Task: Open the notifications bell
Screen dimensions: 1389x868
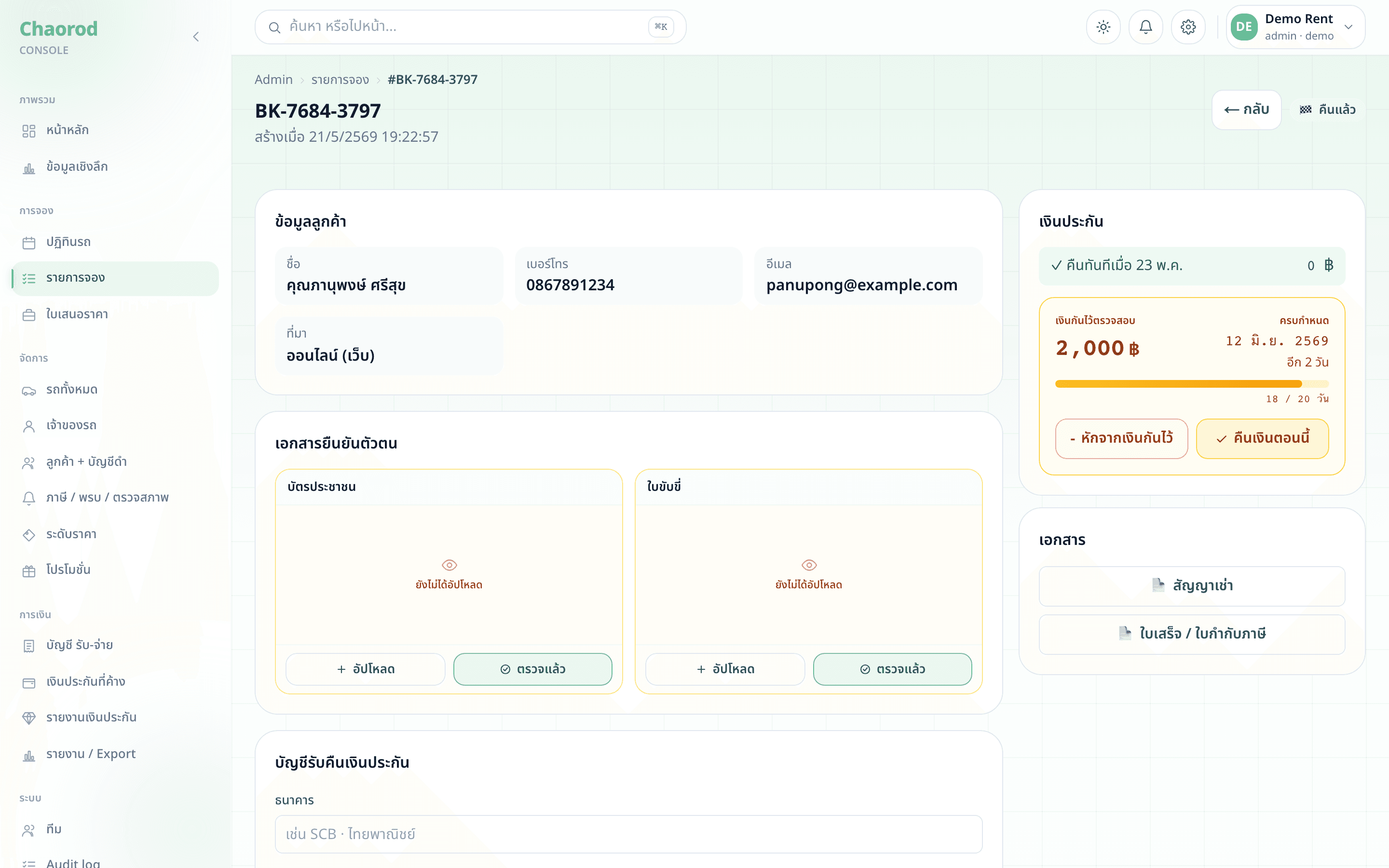Action: point(1145,27)
